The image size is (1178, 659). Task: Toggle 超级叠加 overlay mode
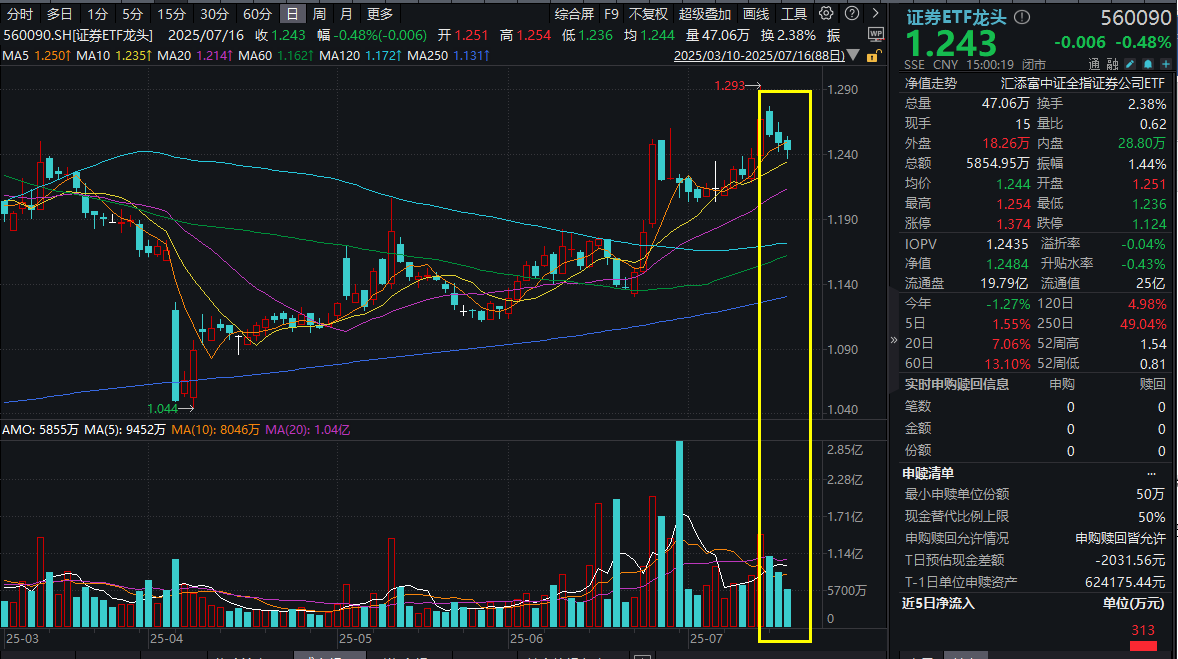(705, 14)
